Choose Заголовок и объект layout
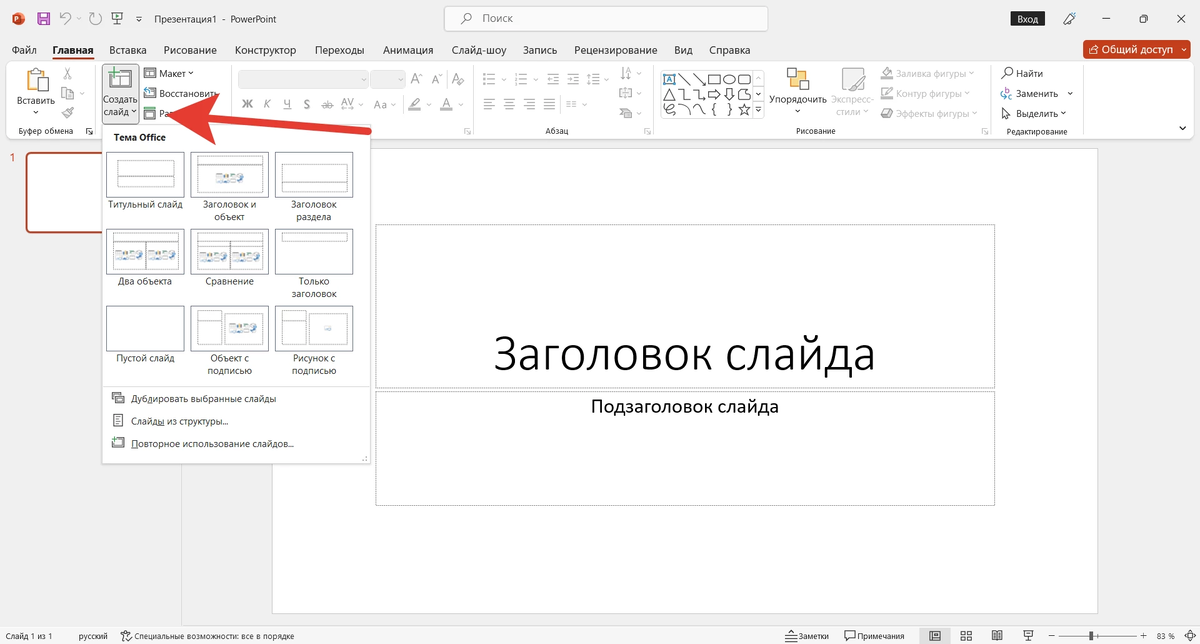This screenshot has width=1200, height=644. pos(229,186)
